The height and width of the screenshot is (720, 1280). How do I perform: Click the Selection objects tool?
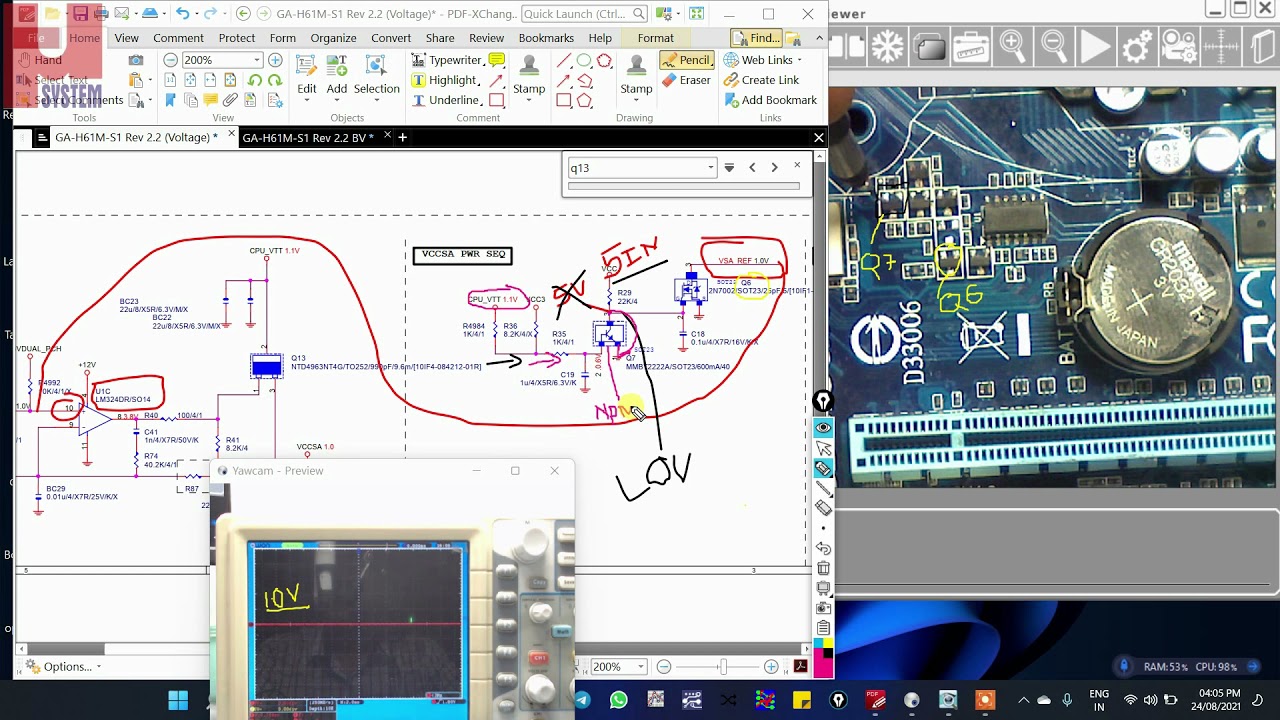(x=377, y=76)
